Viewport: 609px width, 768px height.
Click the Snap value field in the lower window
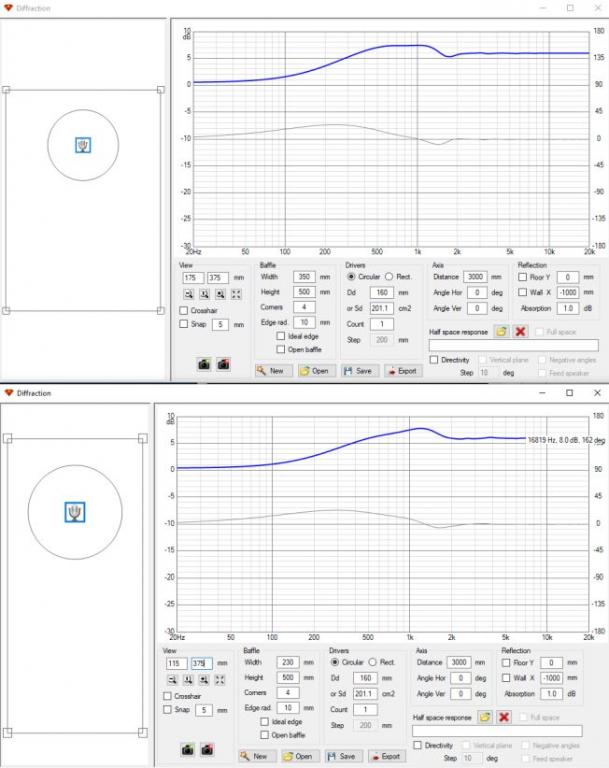(204, 710)
